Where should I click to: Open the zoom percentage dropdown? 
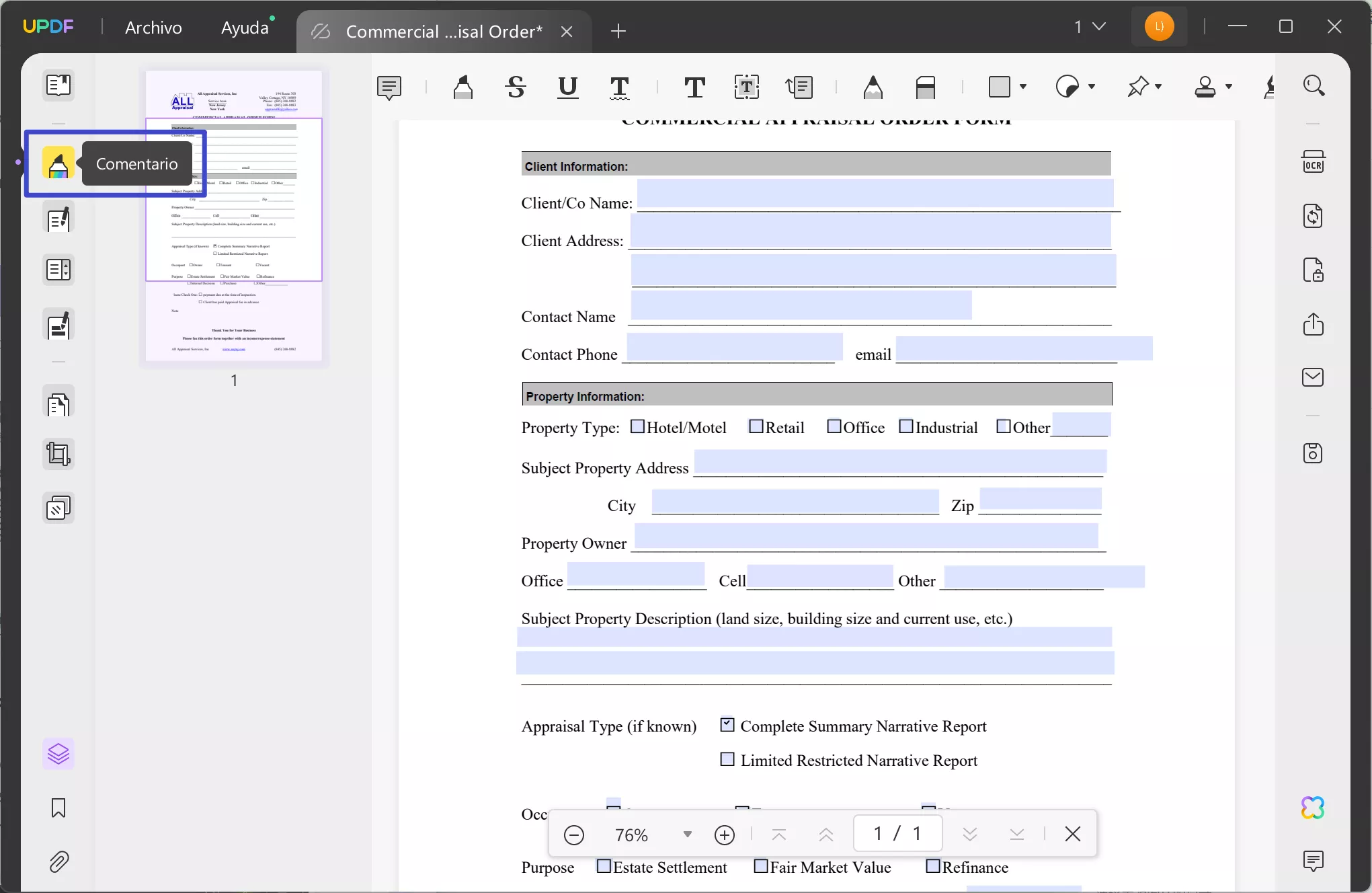687,834
